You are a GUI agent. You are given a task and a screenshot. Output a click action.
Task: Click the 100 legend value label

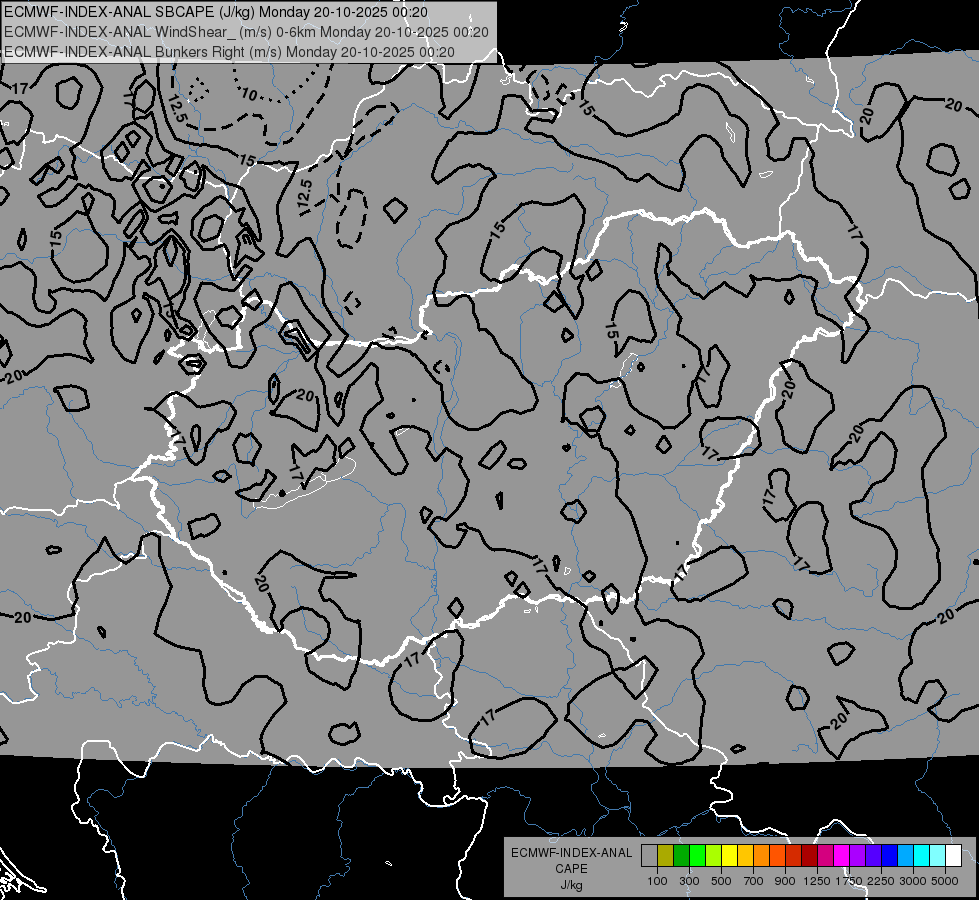click(657, 881)
